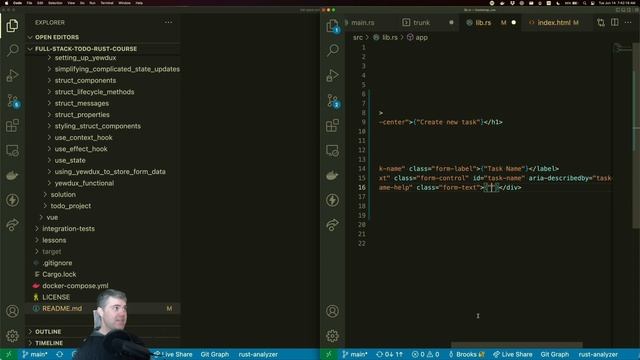This screenshot has width=640, height=360.
Task: Open Run and Debug in left window
Action: pyautogui.click(x=12, y=76)
